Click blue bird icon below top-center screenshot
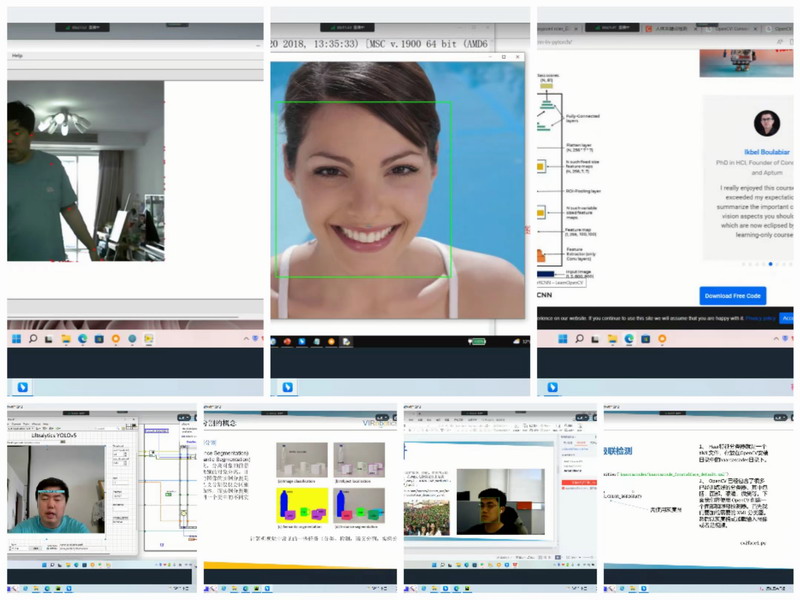Screen dimensions: 800x600 (287, 387)
